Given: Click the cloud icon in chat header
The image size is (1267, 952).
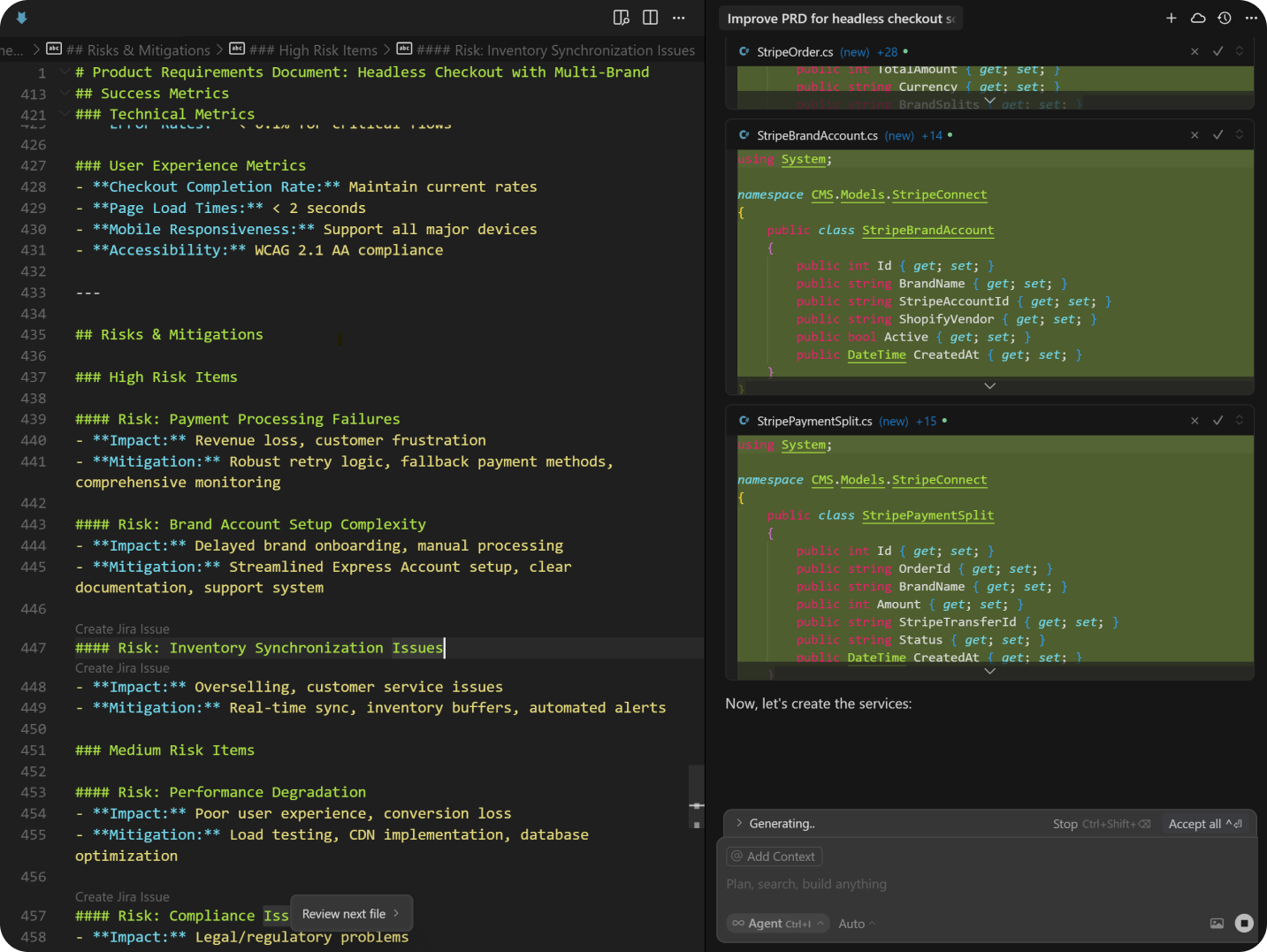Looking at the screenshot, I should 1198,18.
